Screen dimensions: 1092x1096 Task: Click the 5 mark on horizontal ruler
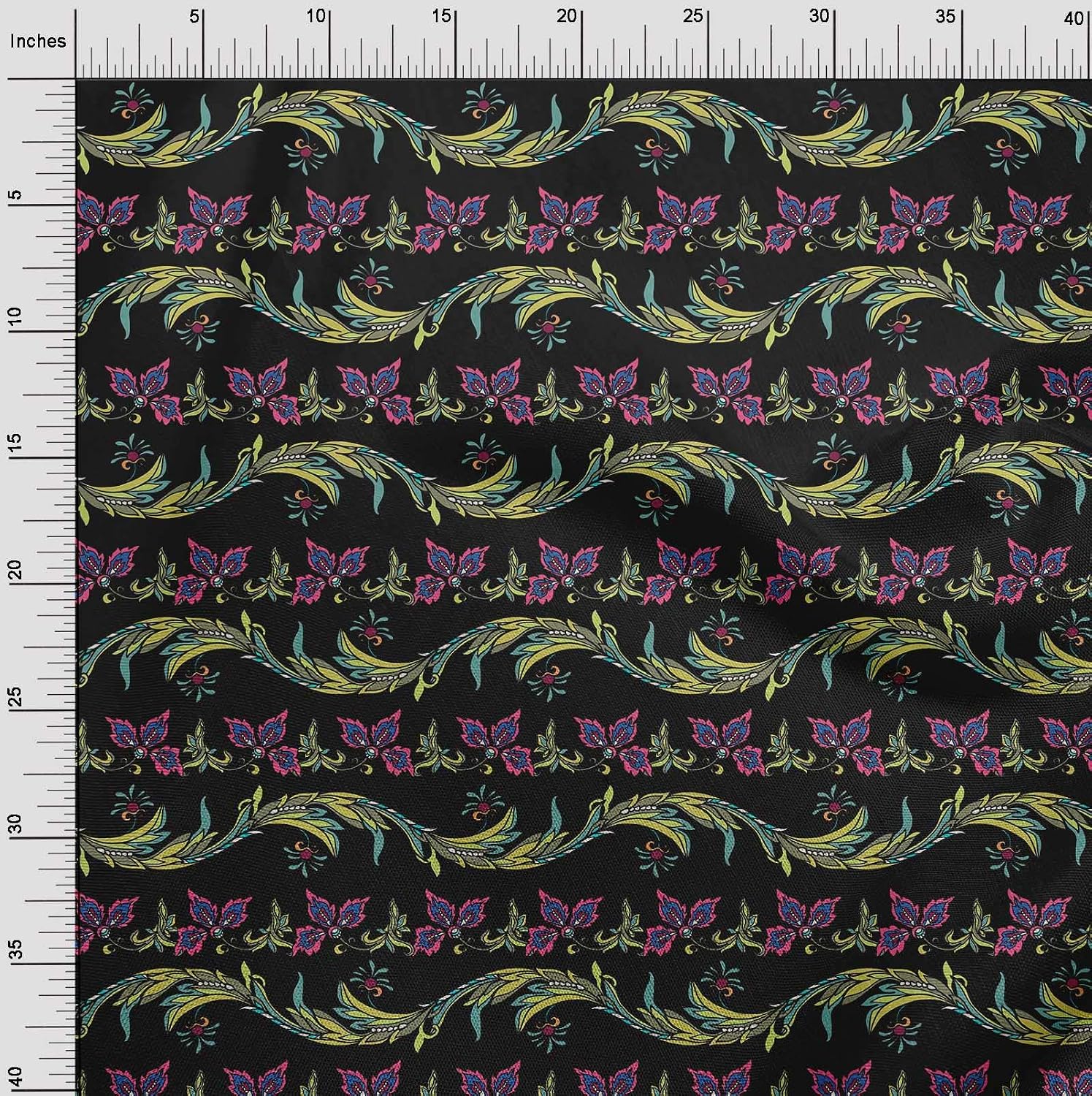194,17
